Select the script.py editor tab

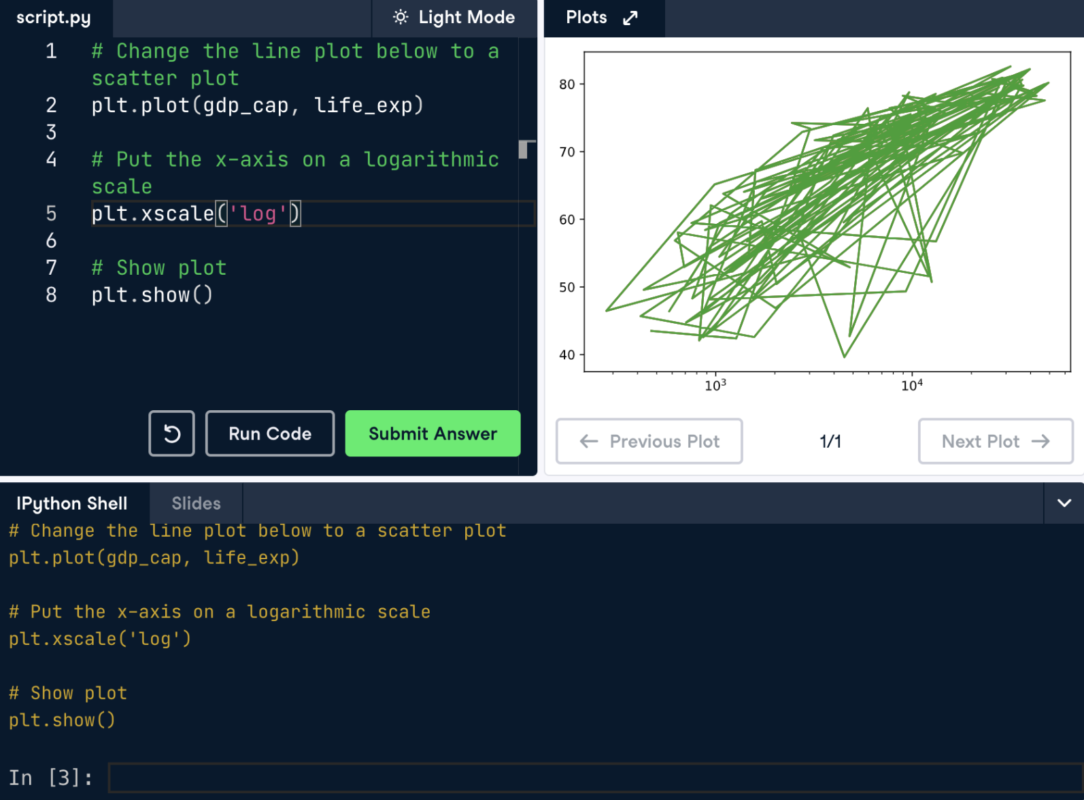(54, 18)
